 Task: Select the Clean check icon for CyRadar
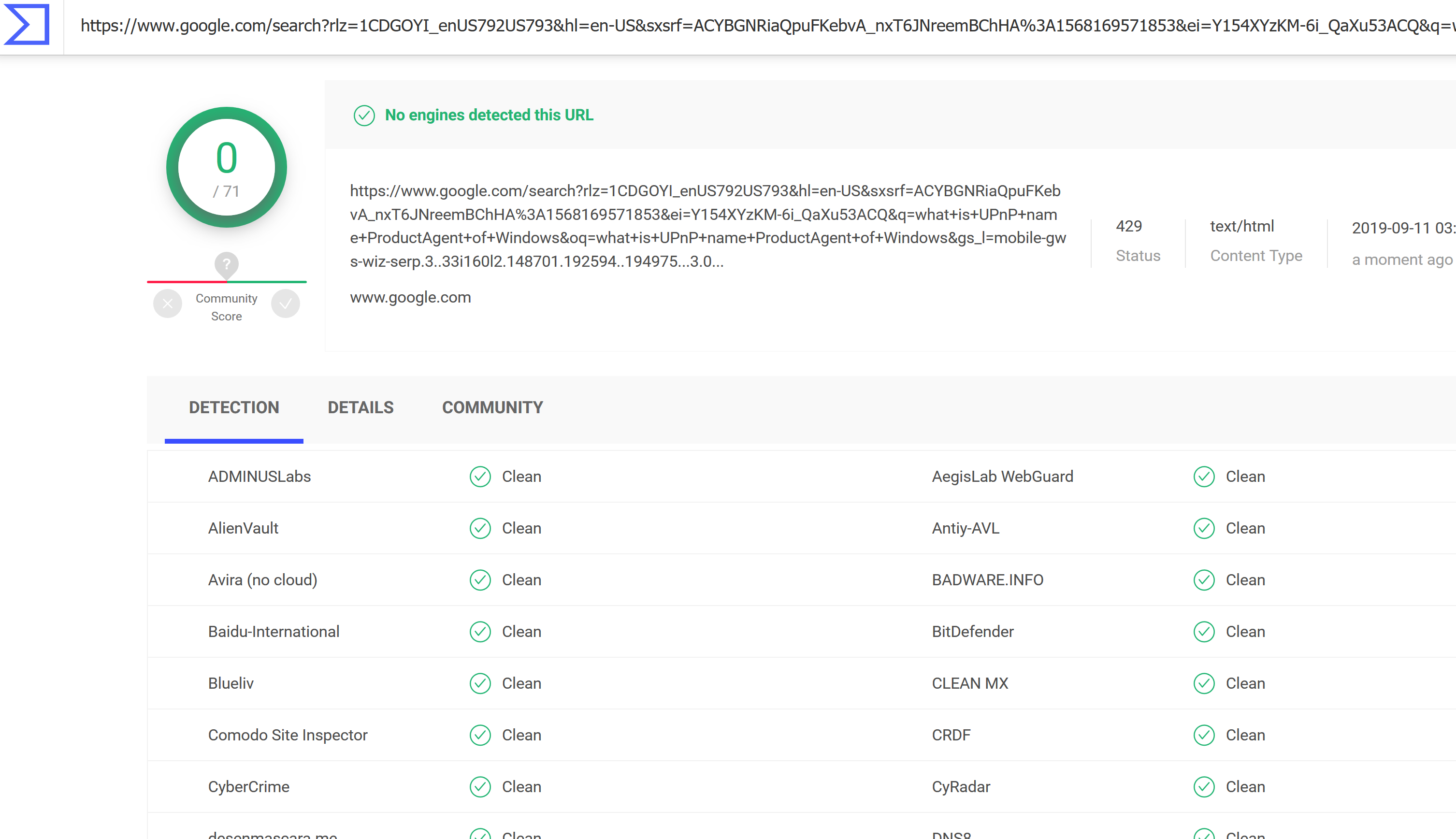[1204, 787]
